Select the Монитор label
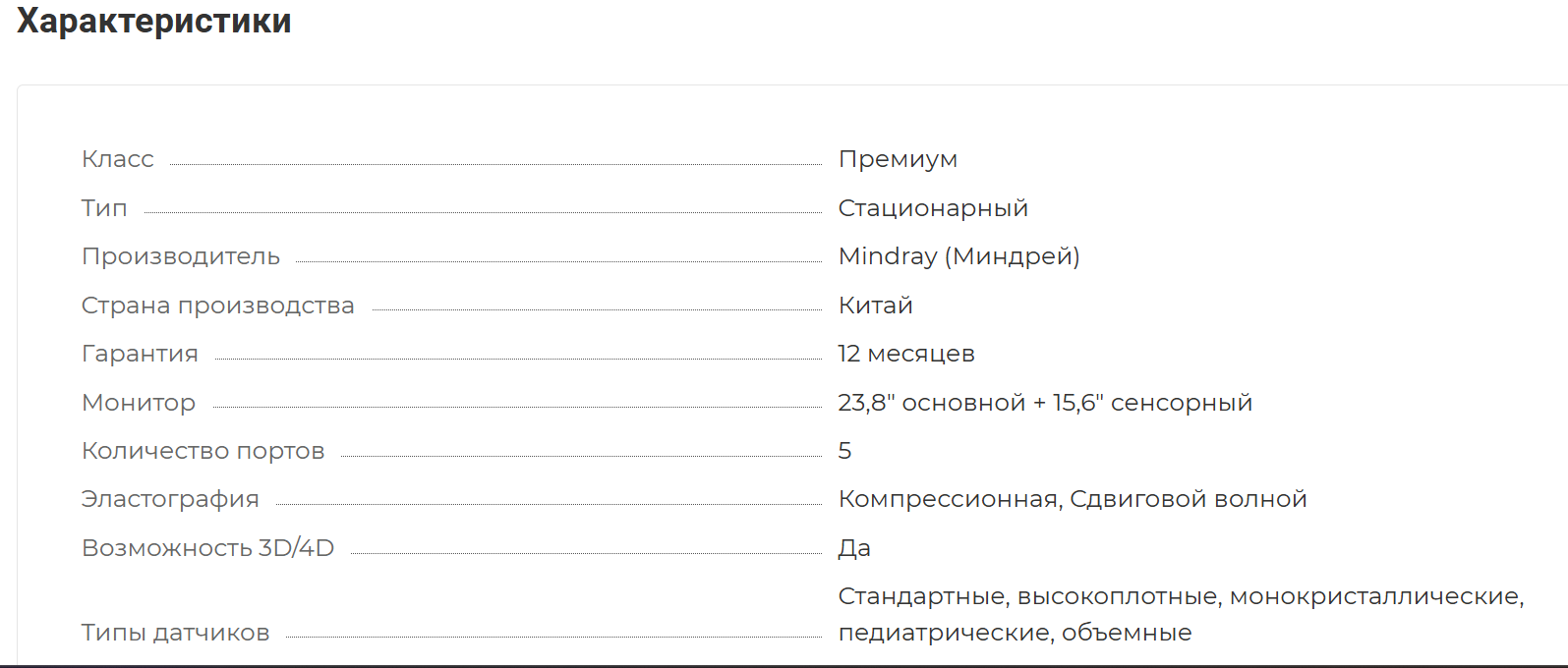This screenshot has height=668, width=1568. point(139,403)
